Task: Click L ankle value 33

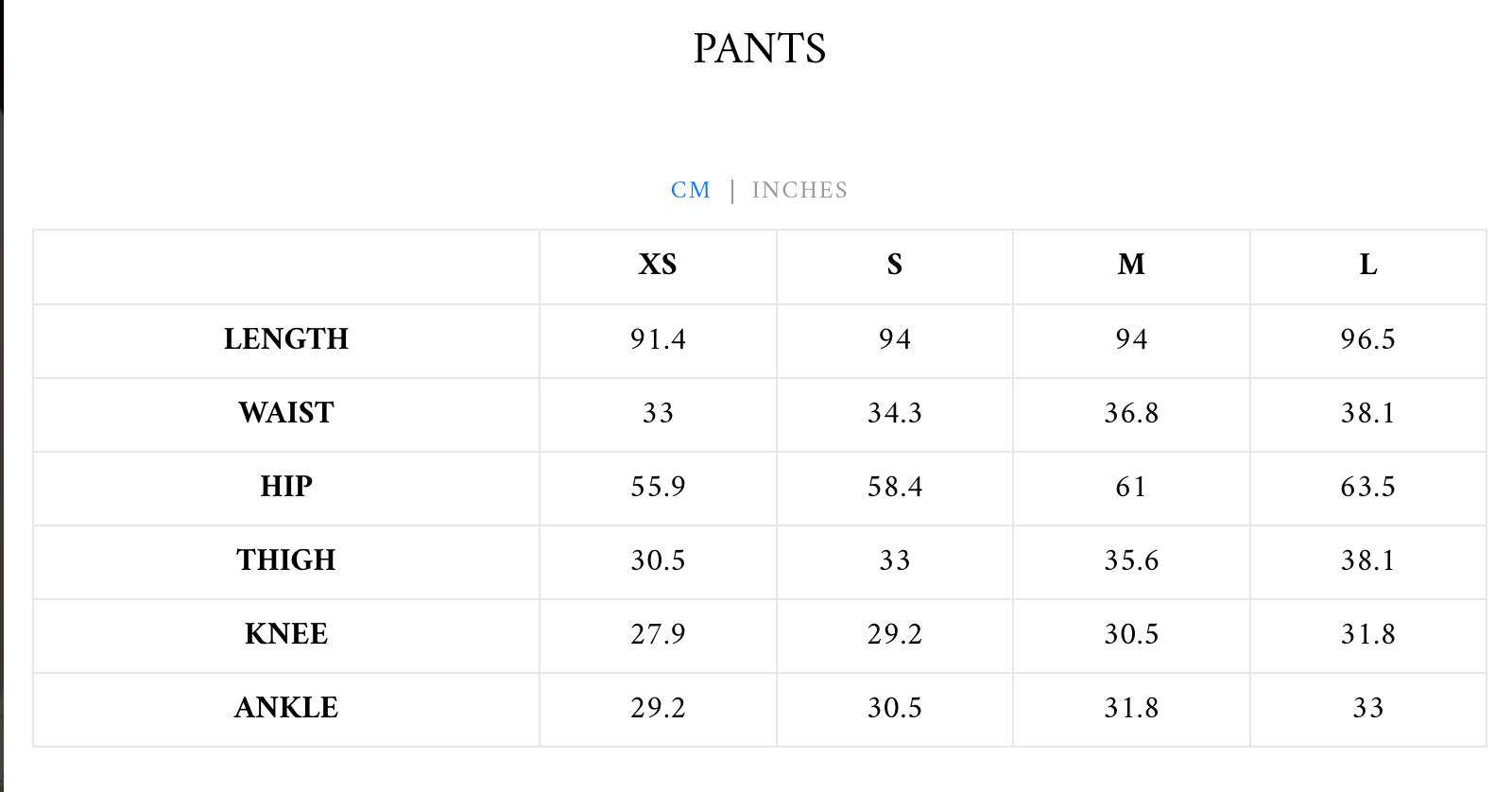Action: pyautogui.click(x=1368, y=707)
